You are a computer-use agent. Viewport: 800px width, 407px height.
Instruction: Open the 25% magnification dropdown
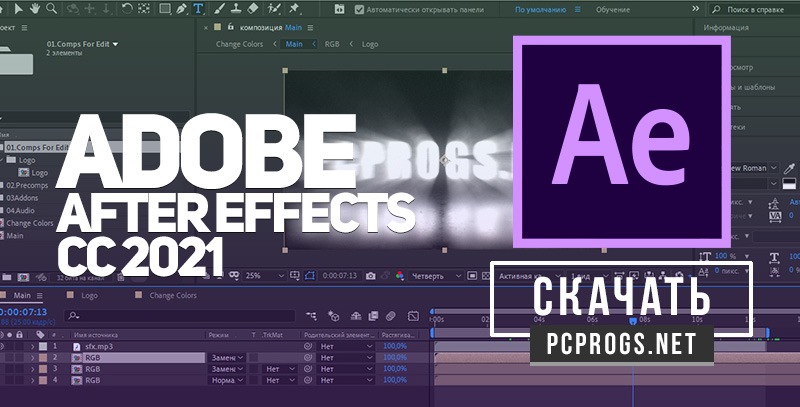(x=265, y=275)
